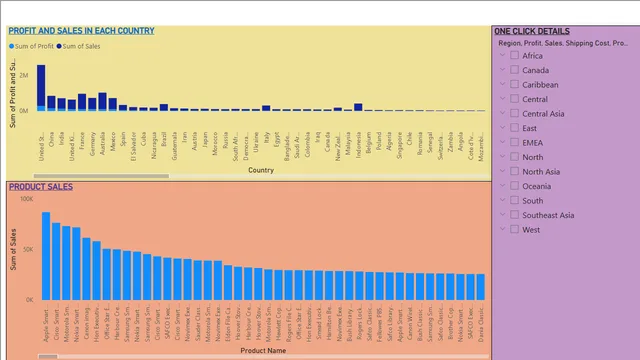Tick the Southeast Asia checkbox
This screenshot has width=640, height=360.
point(514,215)
